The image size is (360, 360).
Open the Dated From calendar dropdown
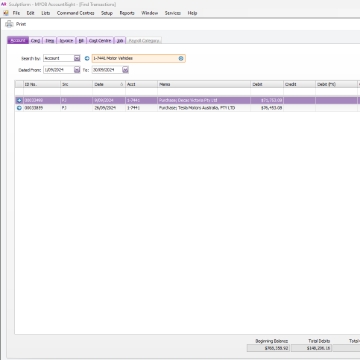[x=77, y=70]
